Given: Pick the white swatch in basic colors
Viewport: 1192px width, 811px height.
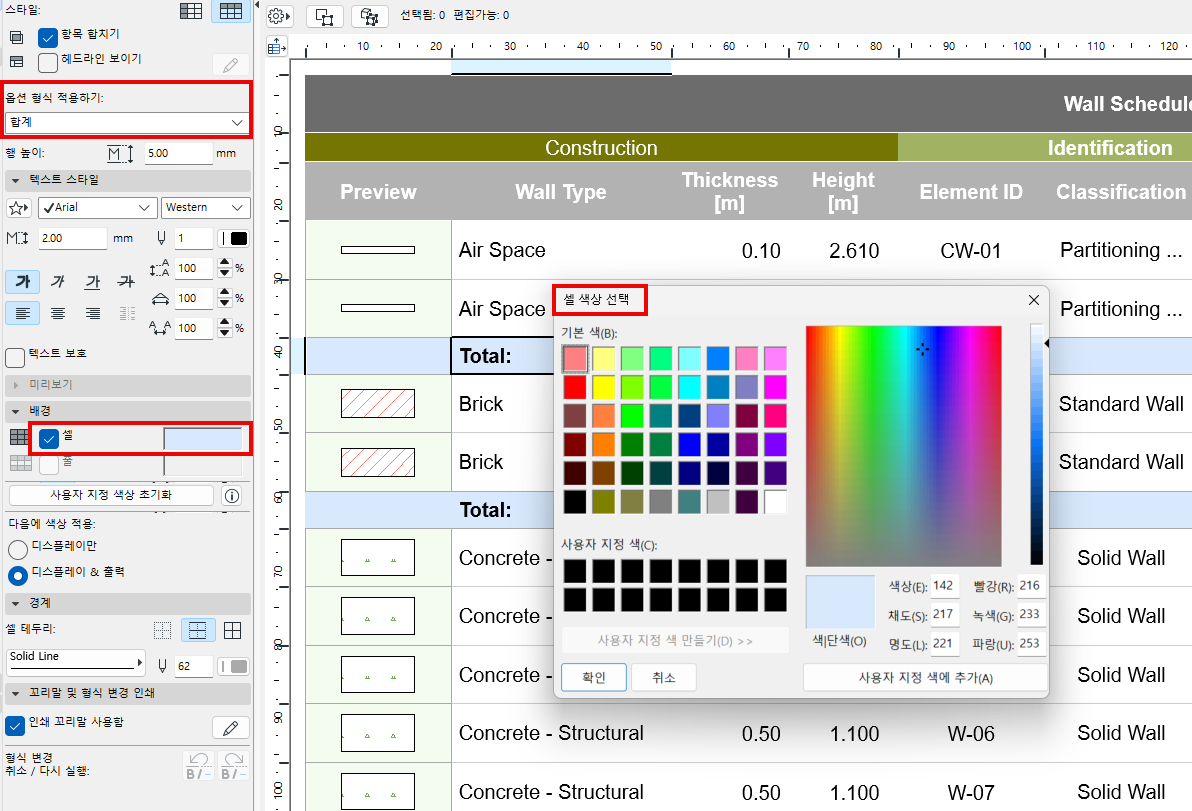Looking at the screenshot, I should [x=775, y=502].
